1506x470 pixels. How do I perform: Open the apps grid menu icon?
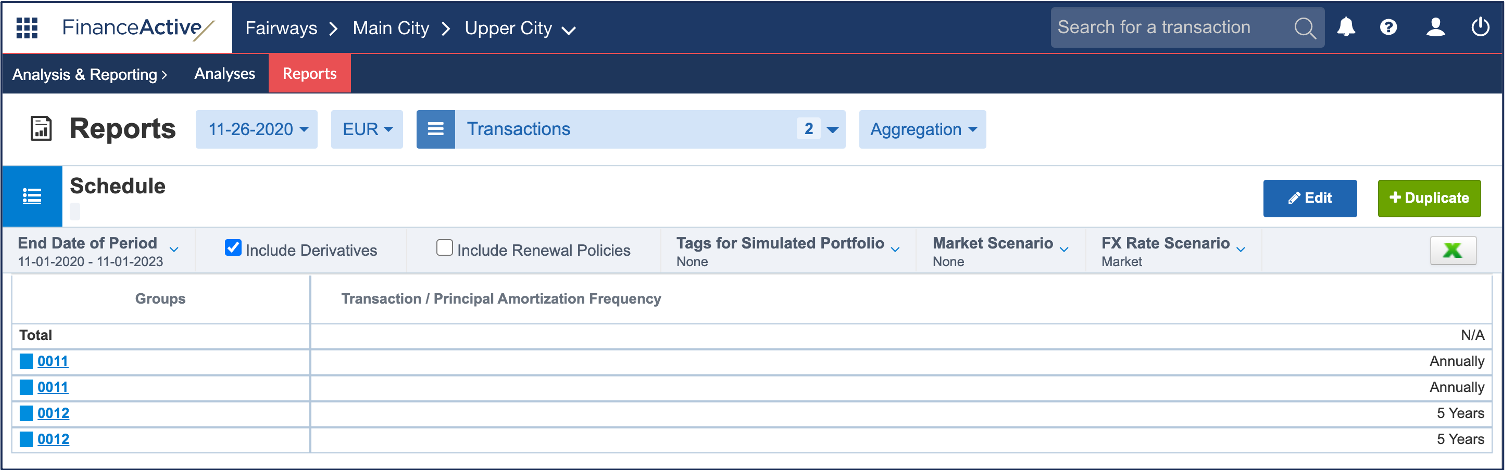[27, 28]
